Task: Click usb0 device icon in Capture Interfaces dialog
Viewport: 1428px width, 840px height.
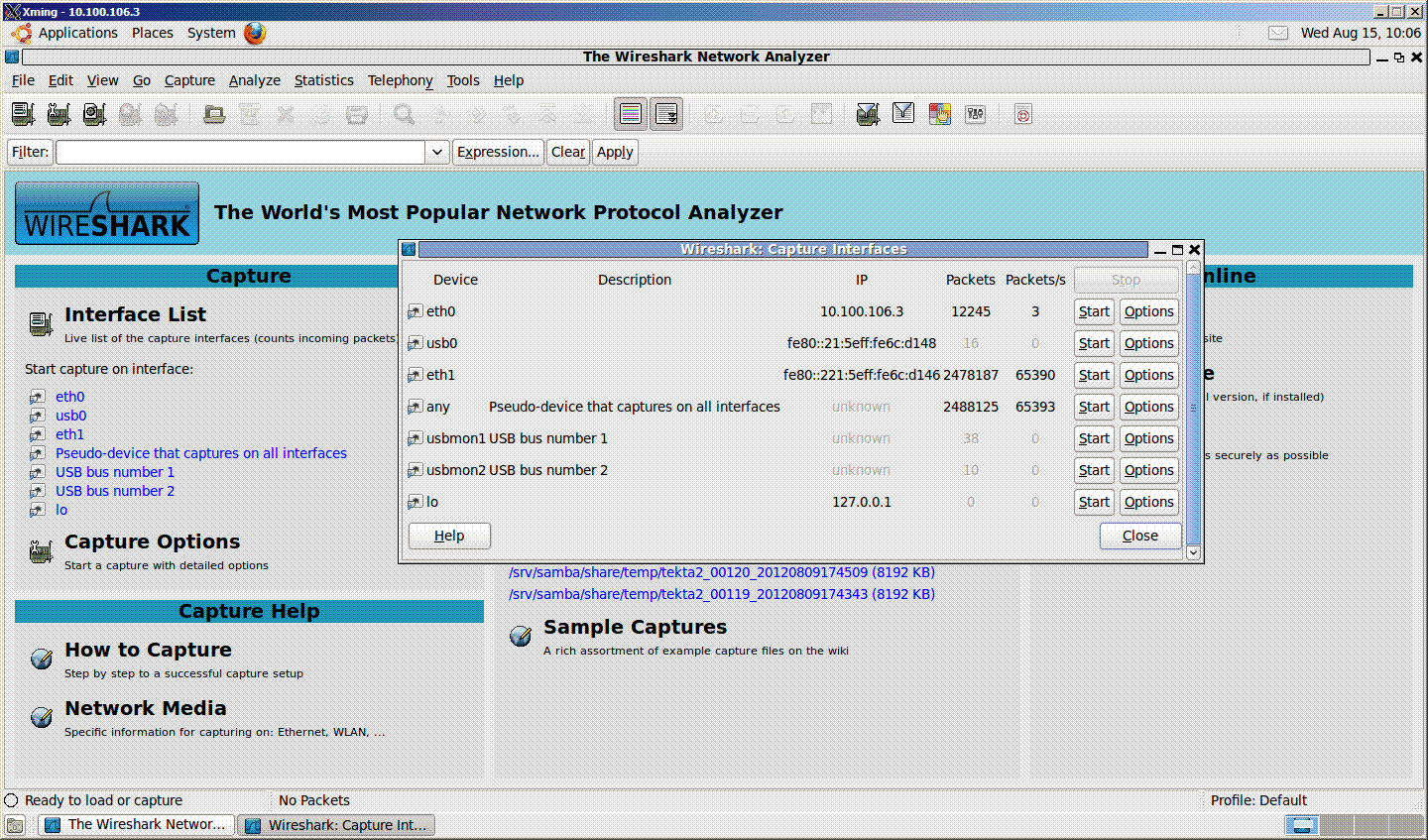Action: [415, 343]
